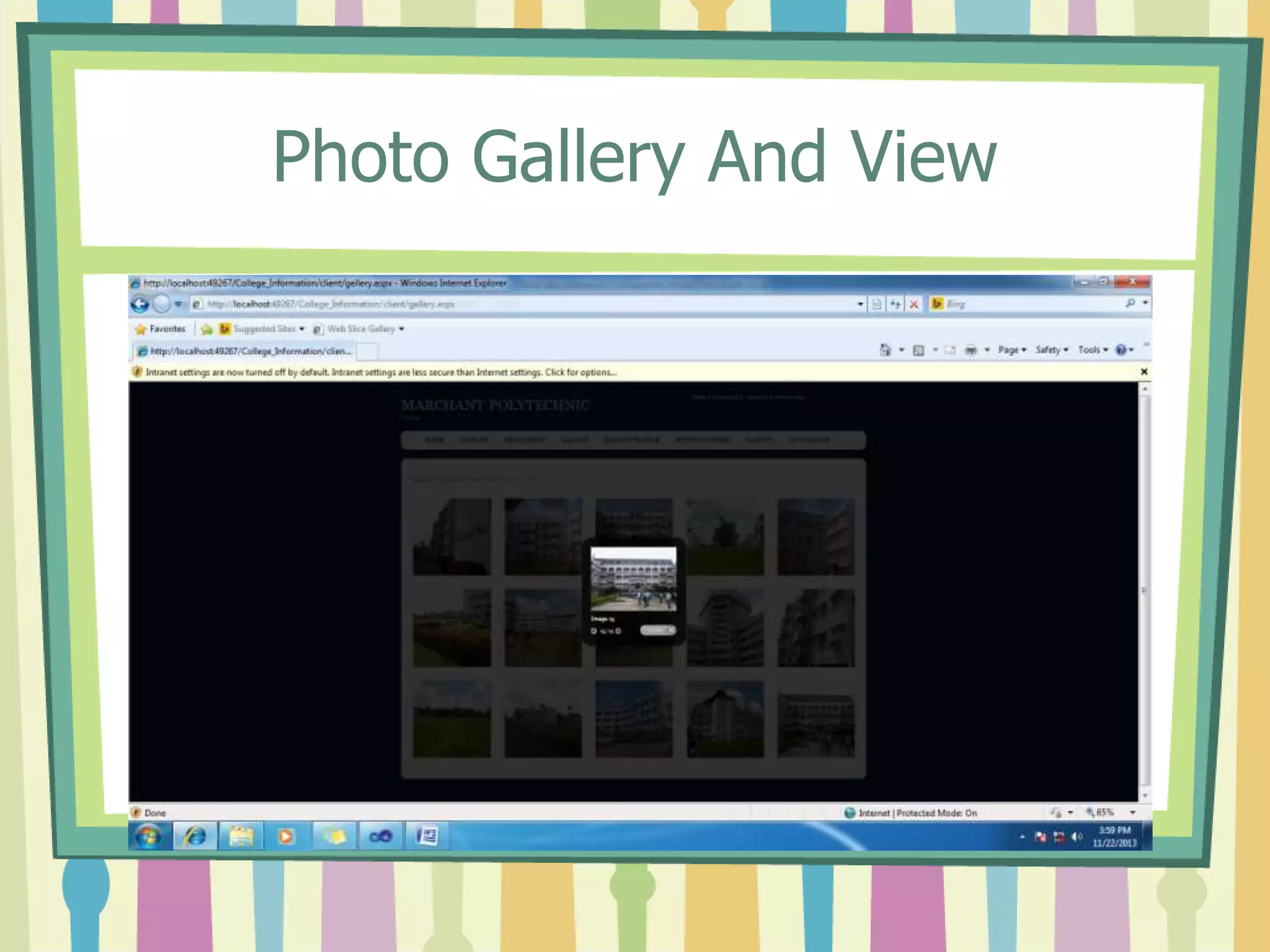This screenshot has height=952, width=1270.
Task: Open the Page menu
Action: point(1012,350)
